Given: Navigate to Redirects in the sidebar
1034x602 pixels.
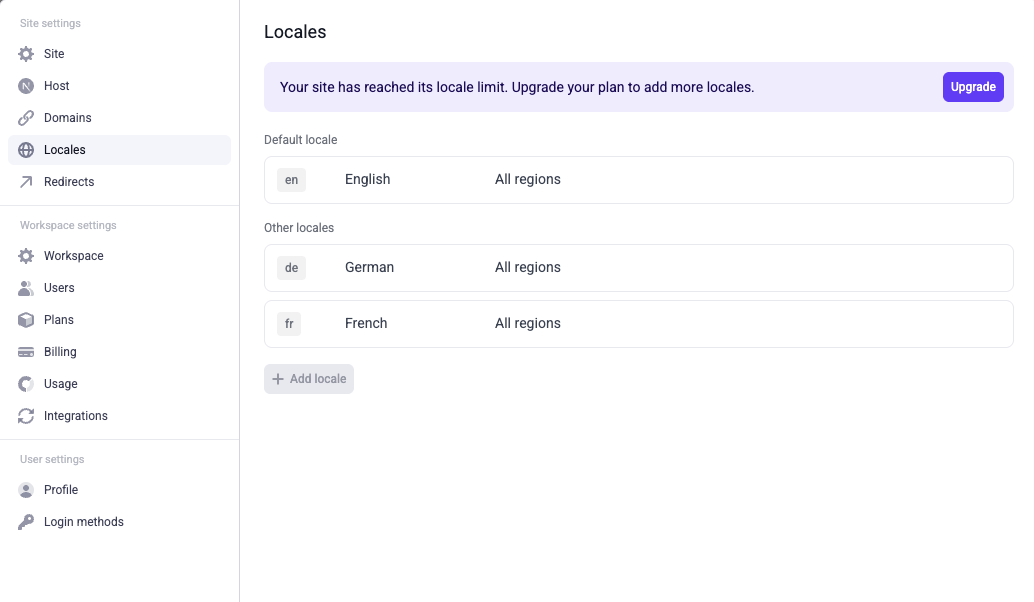Looking at the screenshot, I should (69, 181).
